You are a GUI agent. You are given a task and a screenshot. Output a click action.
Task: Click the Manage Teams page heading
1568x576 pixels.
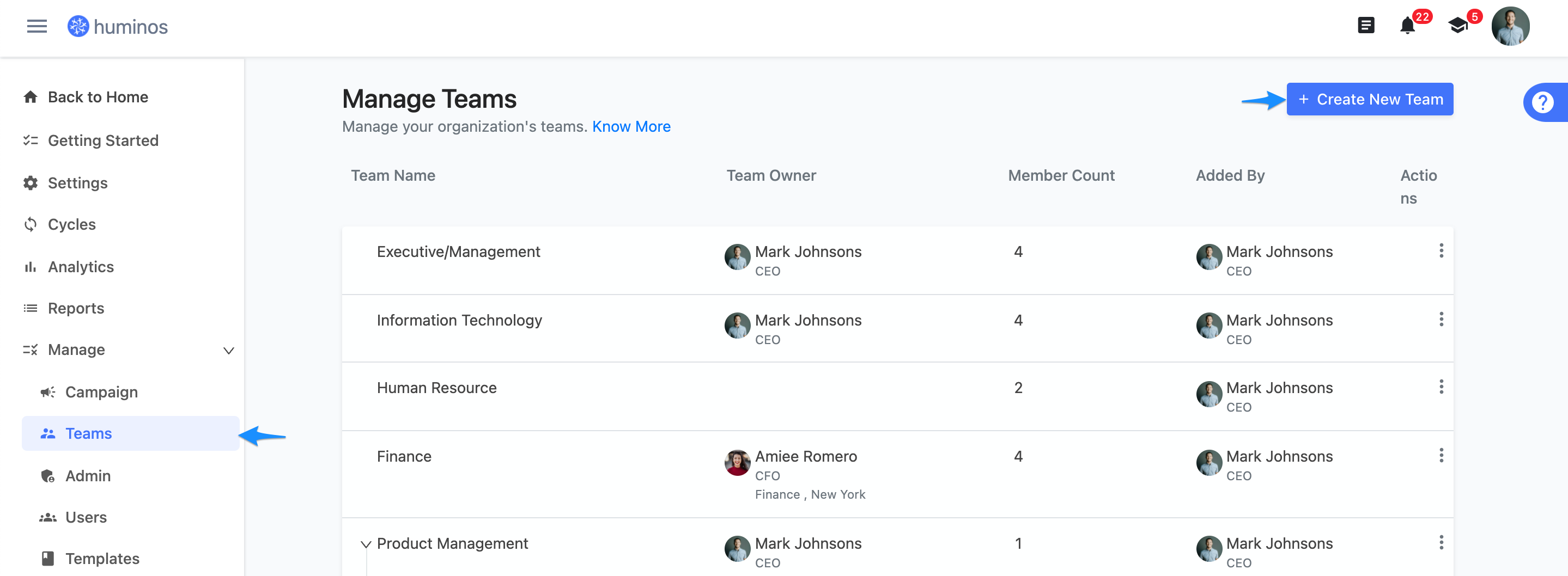point(429,99)
